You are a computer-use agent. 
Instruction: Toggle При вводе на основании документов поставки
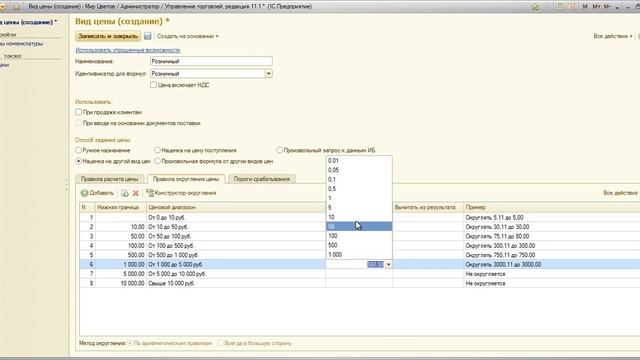coord(78,123)
